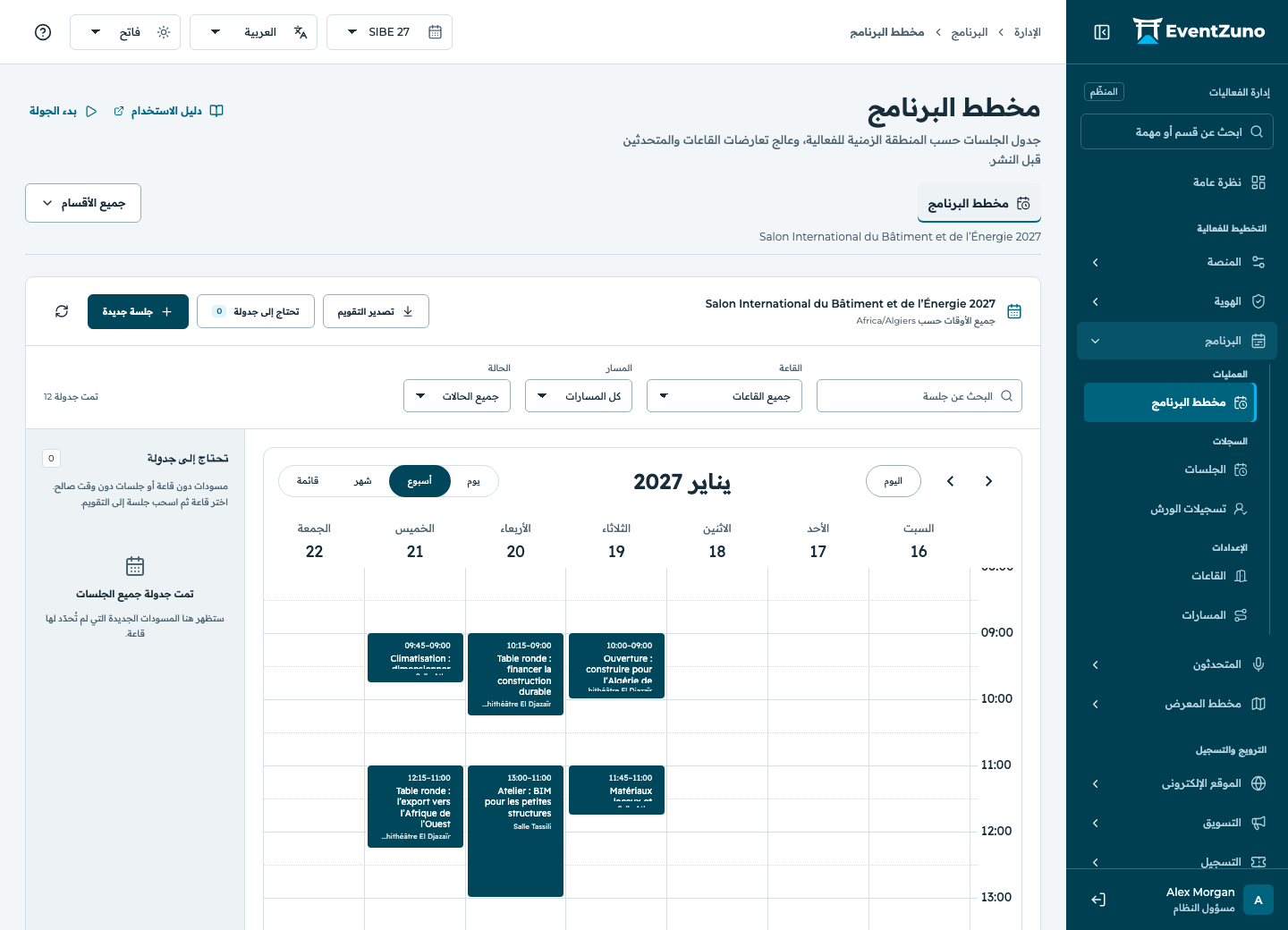This screenshot has height=930, width=1288.
Task: Go to the previous week arrow
Action: coord(988,481)
